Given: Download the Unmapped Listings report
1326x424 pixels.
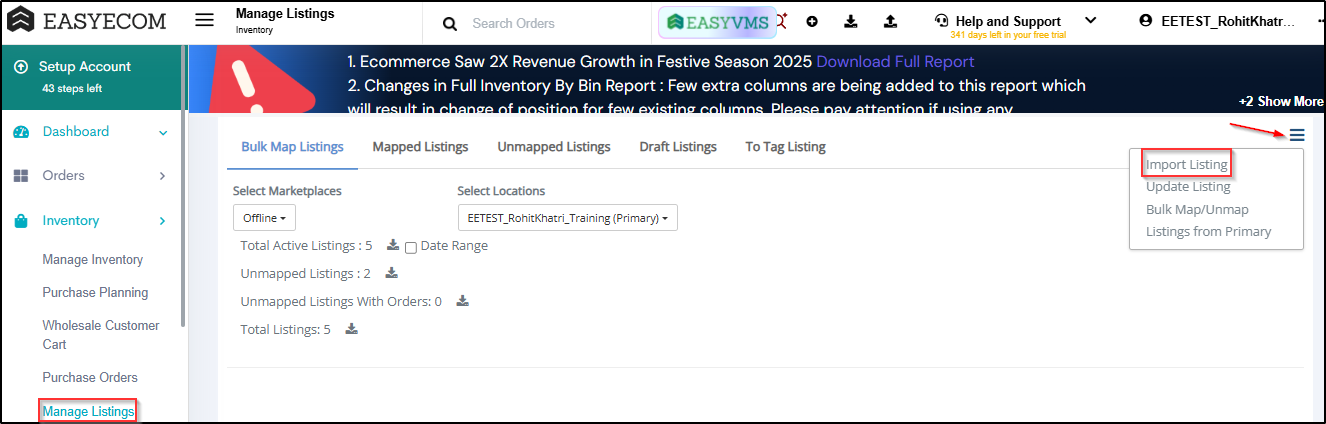Looking at the screenshot, I should pos(391,273).
